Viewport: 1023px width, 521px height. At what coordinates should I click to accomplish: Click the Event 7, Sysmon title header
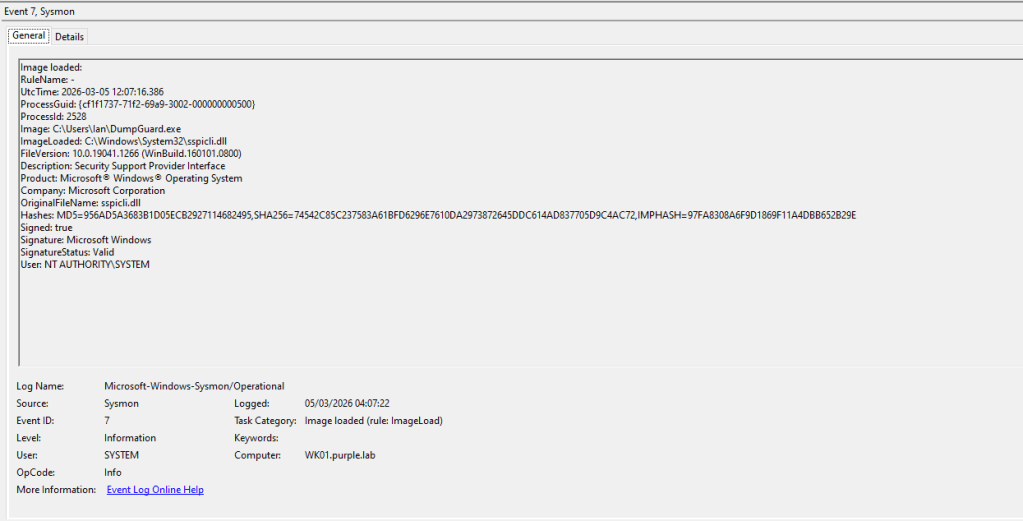(x=39, y=11)
